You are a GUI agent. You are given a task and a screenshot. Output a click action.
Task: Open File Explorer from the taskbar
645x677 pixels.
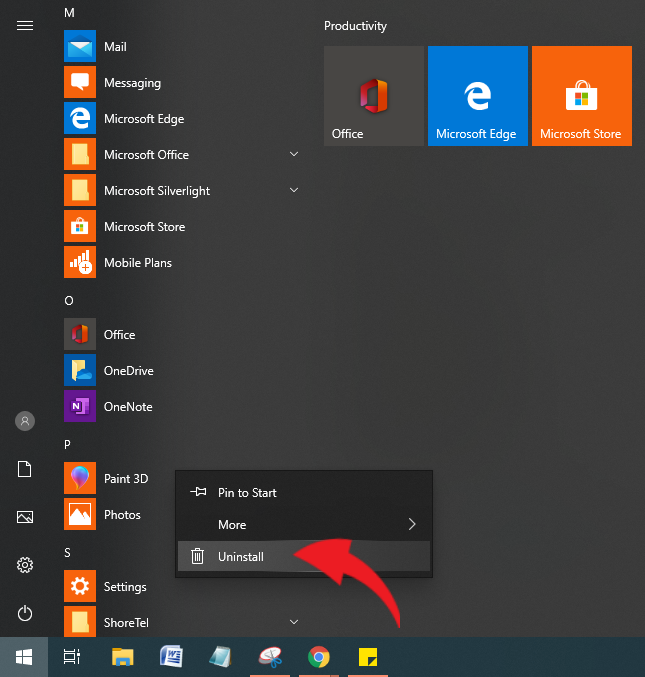click(123, 657)
